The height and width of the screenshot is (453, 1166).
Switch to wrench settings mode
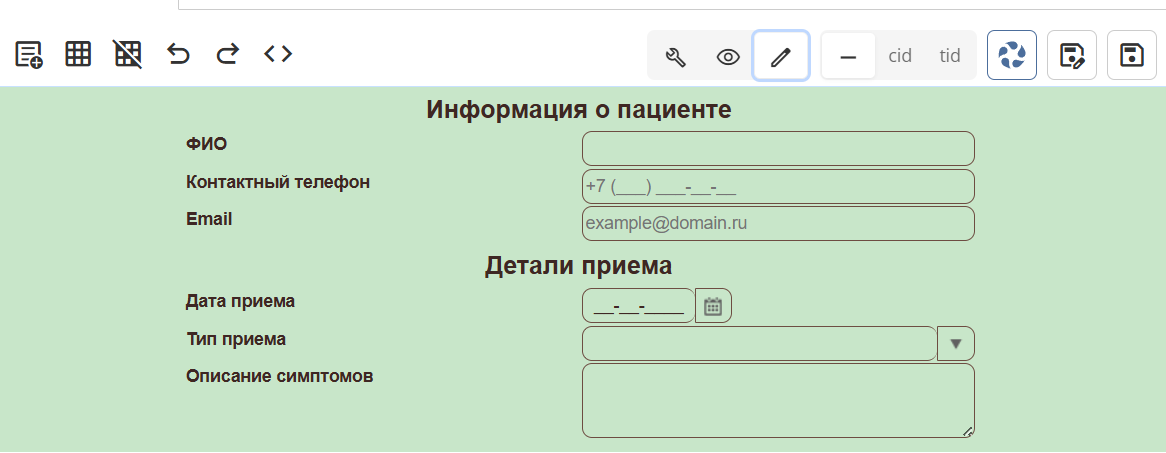[x=676, y=56]
